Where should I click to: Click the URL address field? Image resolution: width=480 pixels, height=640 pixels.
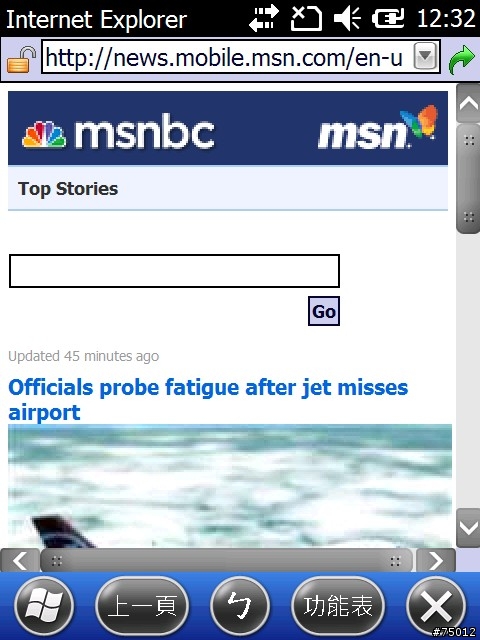coord(241,57)
